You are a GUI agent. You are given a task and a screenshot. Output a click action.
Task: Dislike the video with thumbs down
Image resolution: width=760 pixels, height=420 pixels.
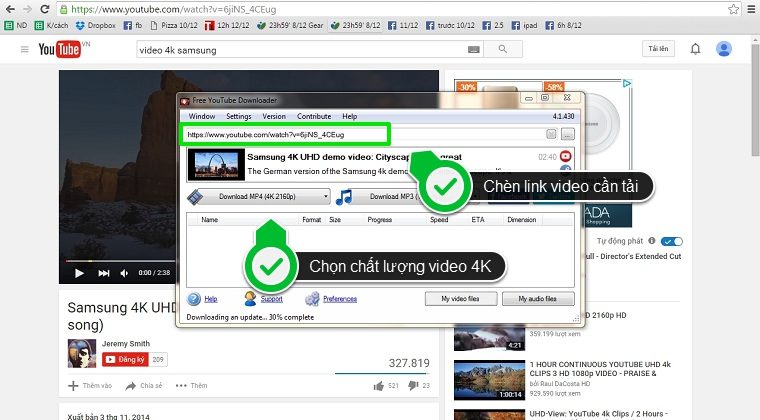coord(412,385)
